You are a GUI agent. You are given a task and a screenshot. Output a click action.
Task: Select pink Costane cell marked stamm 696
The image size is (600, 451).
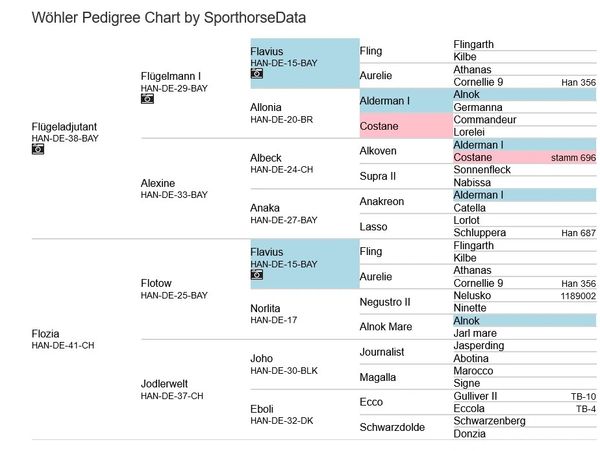472,158
